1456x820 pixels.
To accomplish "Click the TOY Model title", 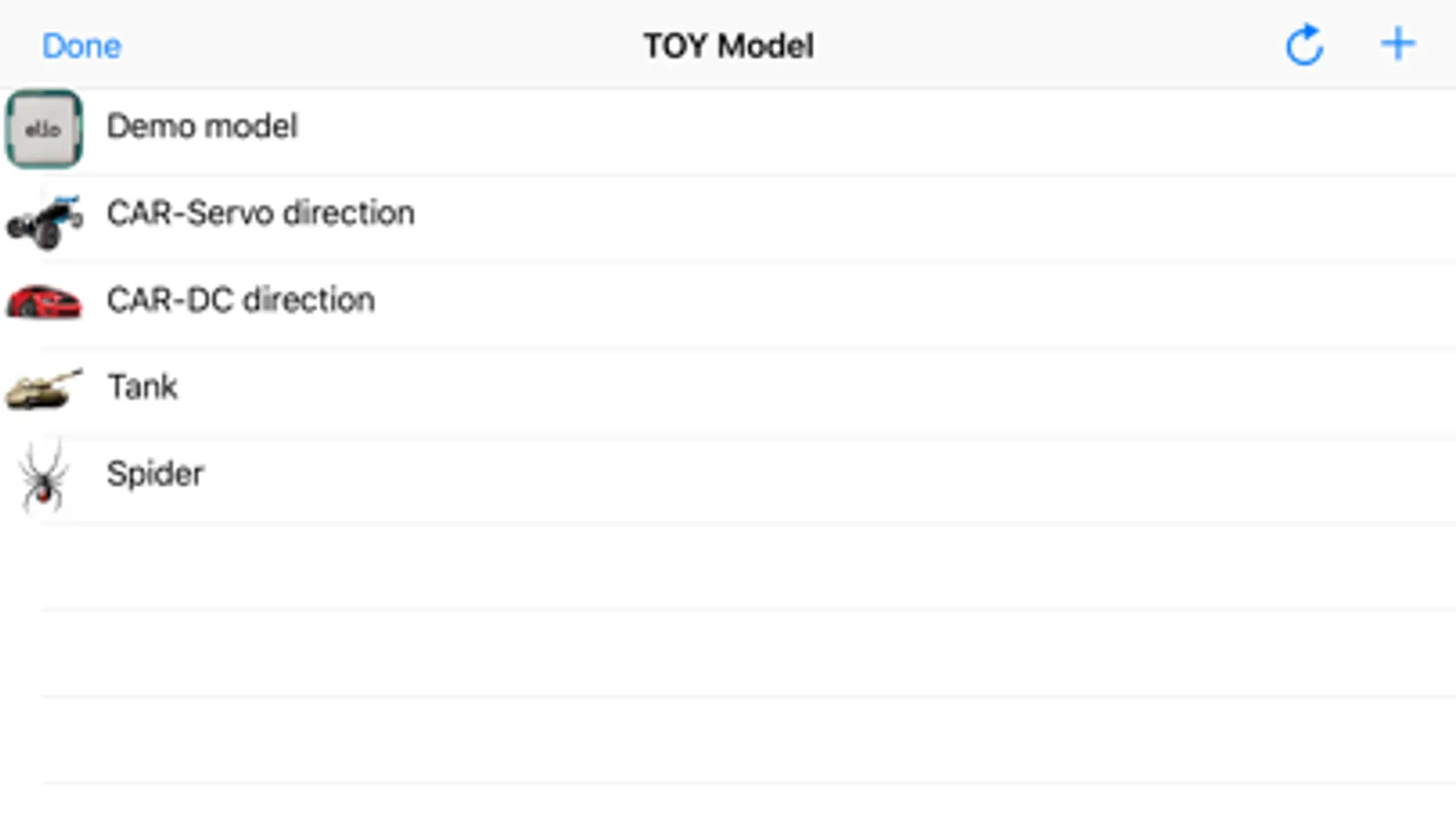I will [x=728, y=46].
